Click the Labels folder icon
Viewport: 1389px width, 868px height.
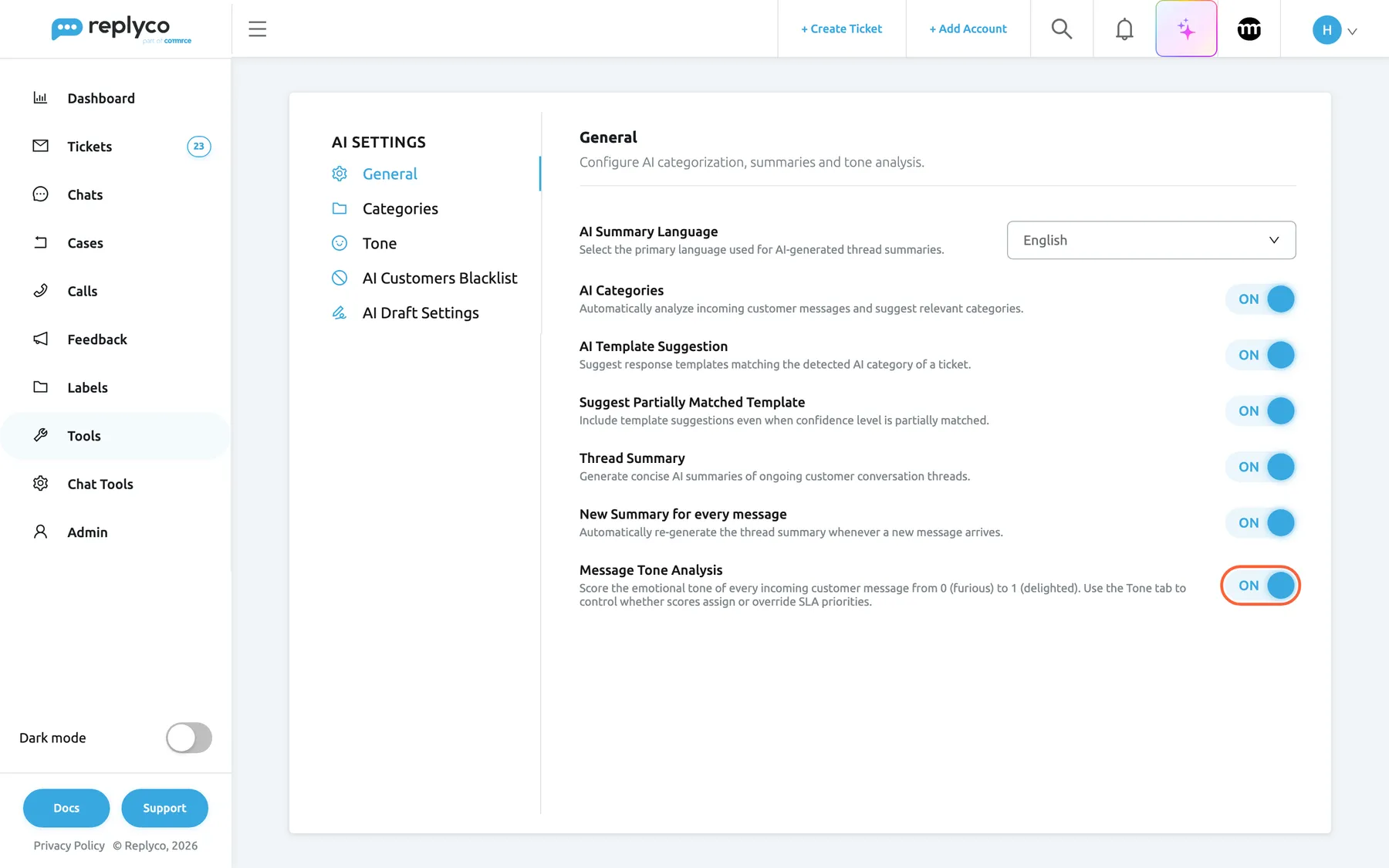click(x=40, y=387)
